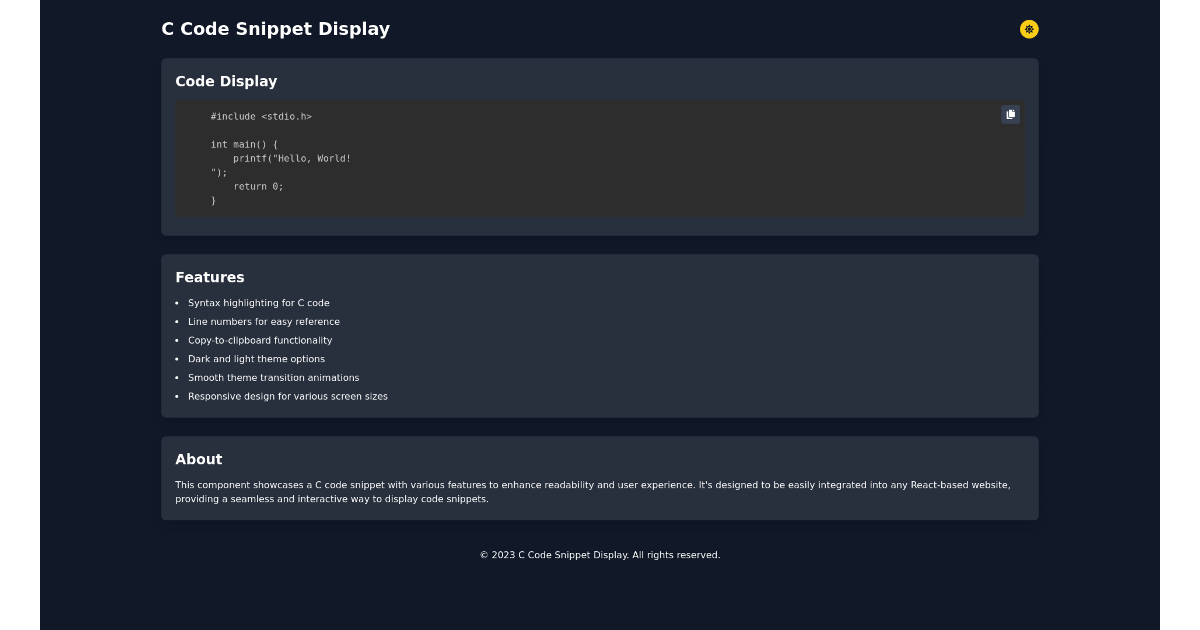Screen dimensions: 1200x630
Task: Click the Syntax highlighting feature list item
Action: click(258, 303)
